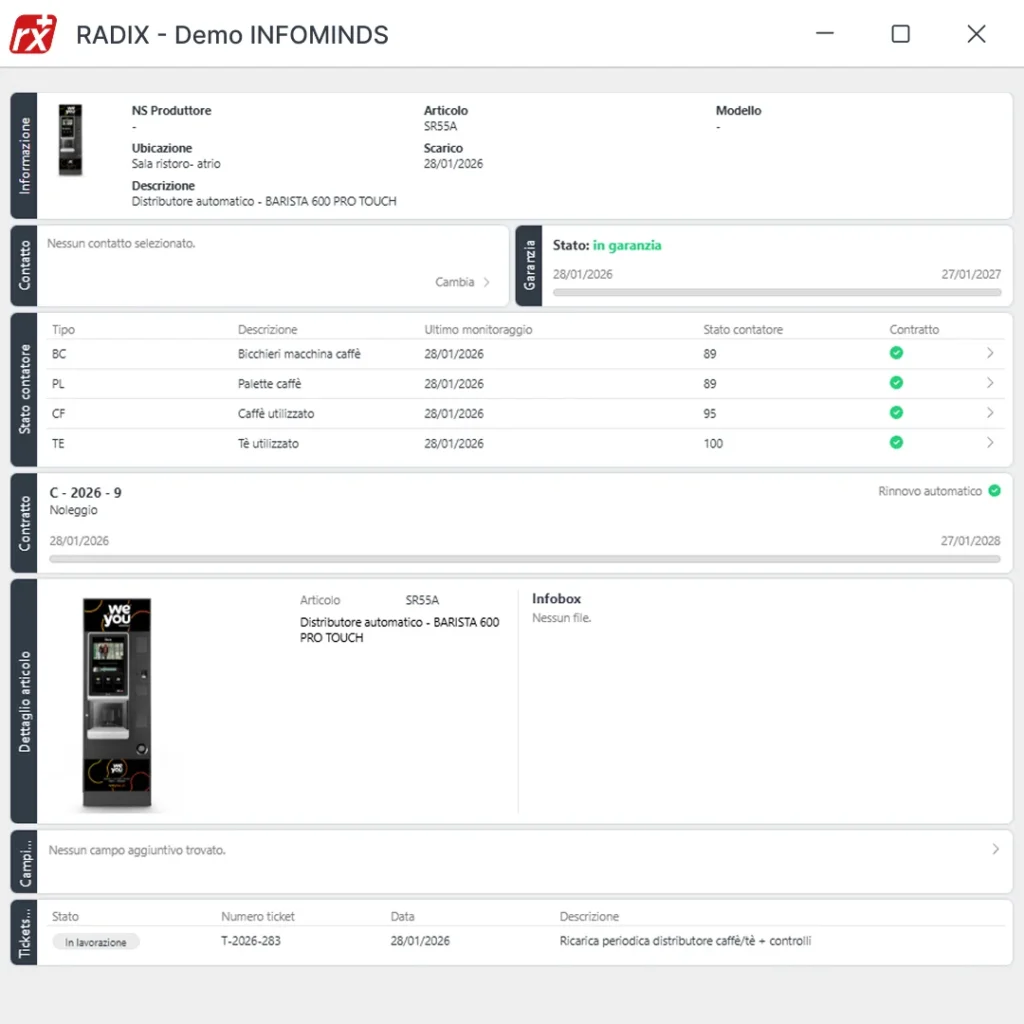The image size is (1024, 1024).
Task: Click green contract check for Caffè utilizzato
Action: click(896, 413)
